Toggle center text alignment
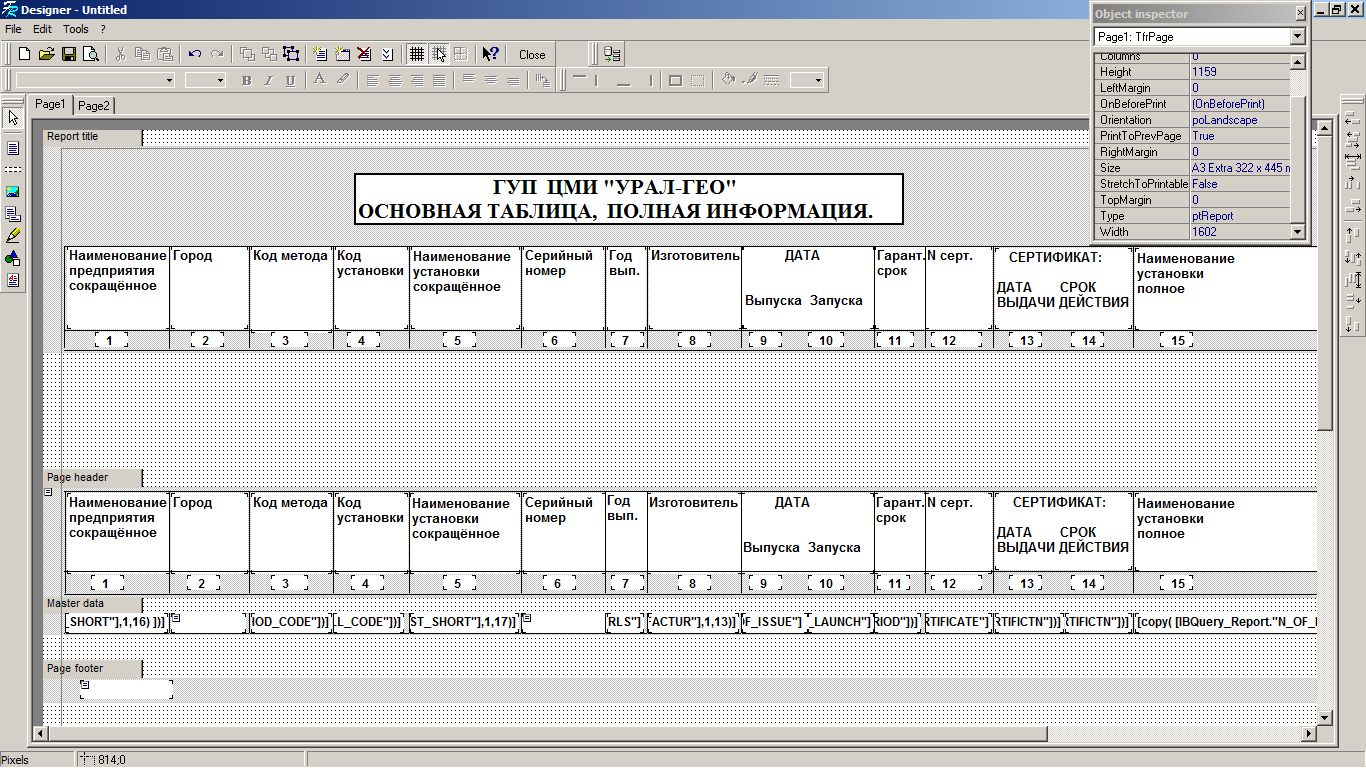 click(394, 81)
